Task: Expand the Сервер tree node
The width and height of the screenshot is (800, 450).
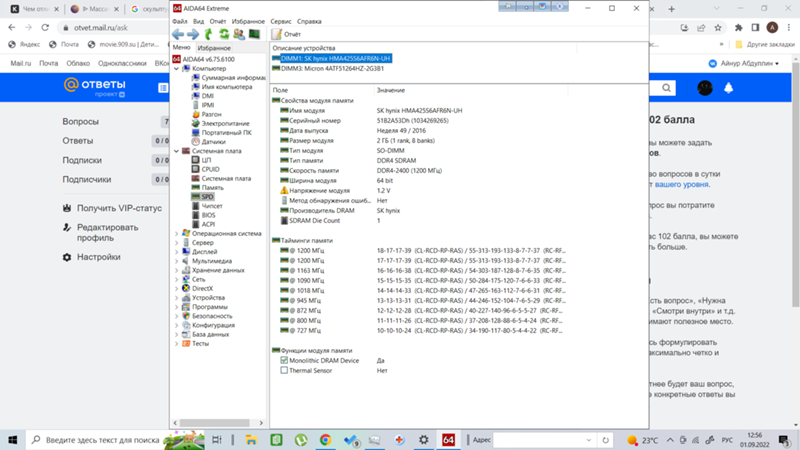Action: [177, 243]
